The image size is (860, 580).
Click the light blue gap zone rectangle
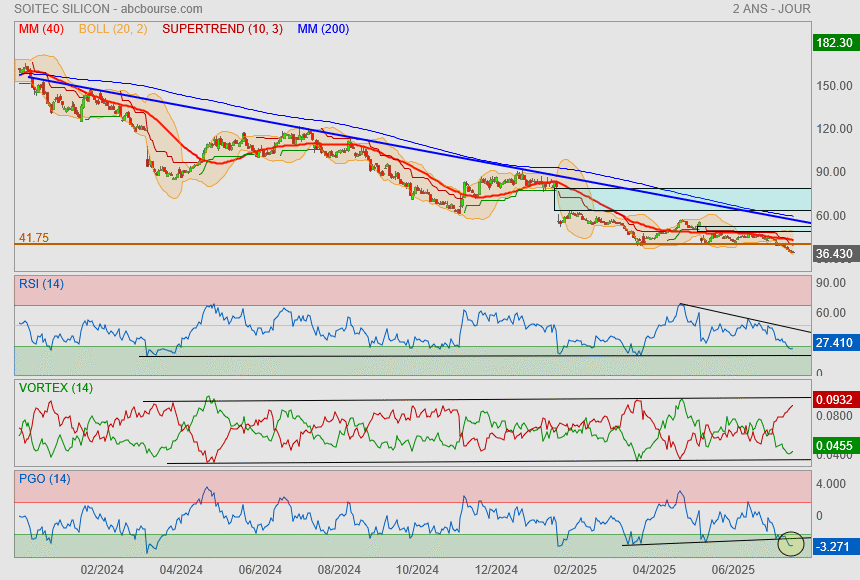[682, 199]
